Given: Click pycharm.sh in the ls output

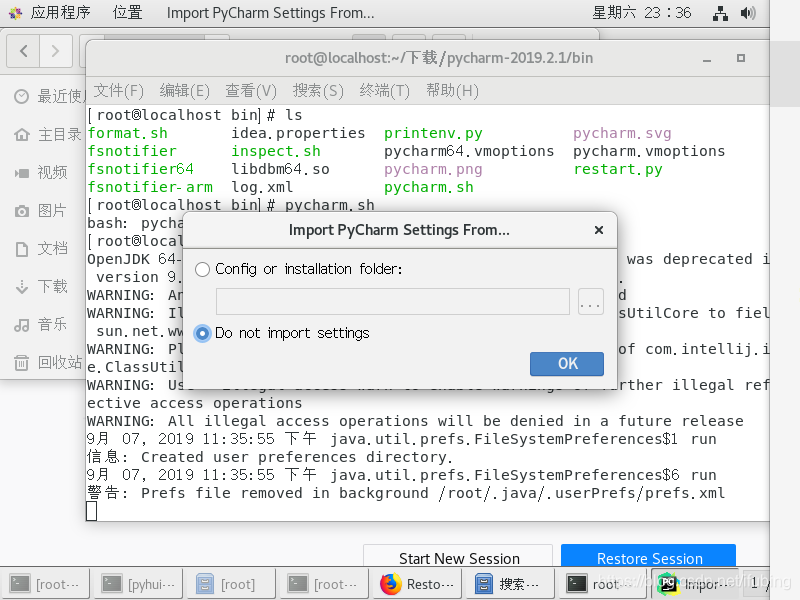Looking at the screenshot, I should tap(429, 188).
